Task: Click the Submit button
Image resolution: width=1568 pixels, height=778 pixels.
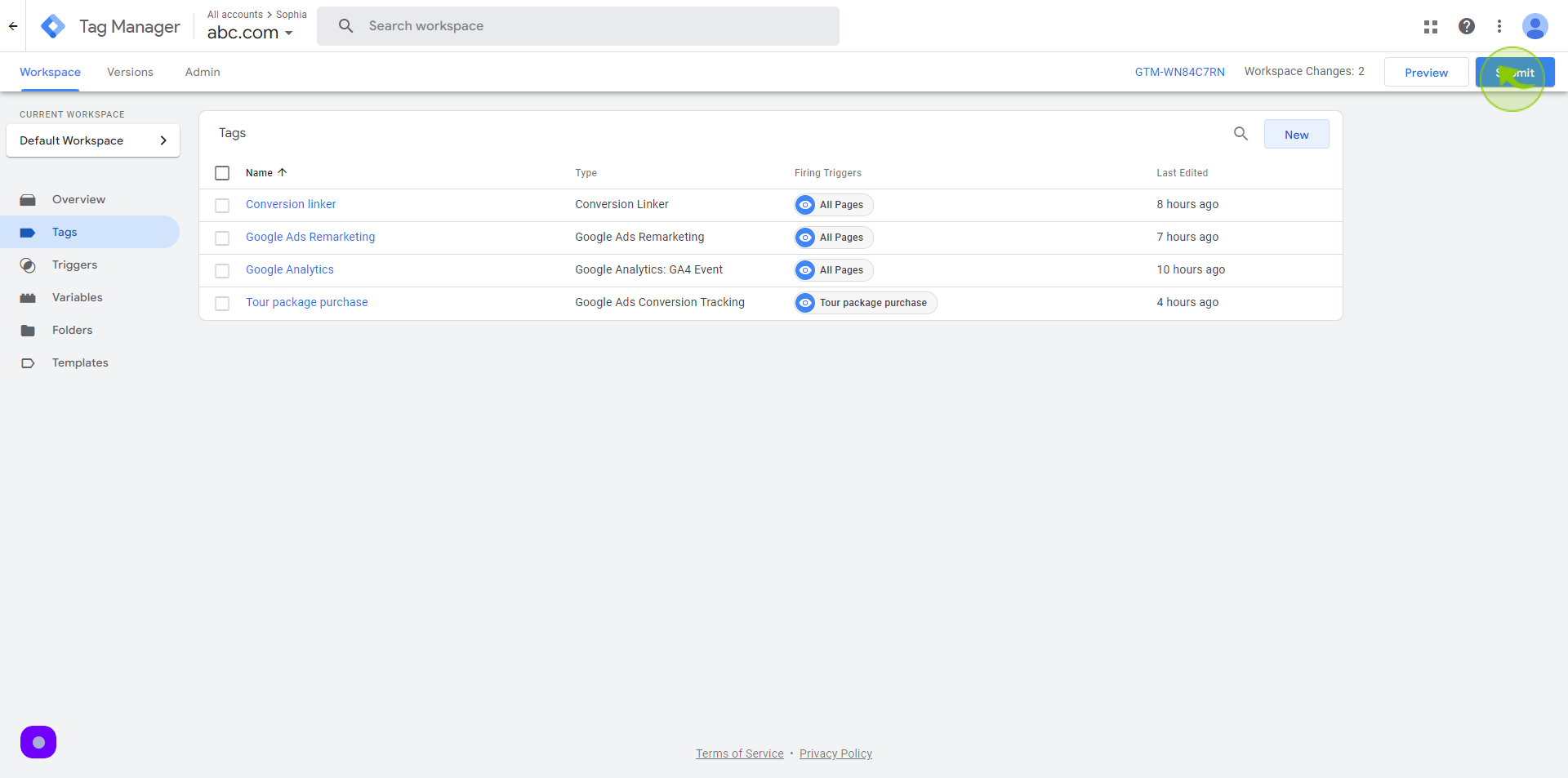Action: [x=1515, y=72]
